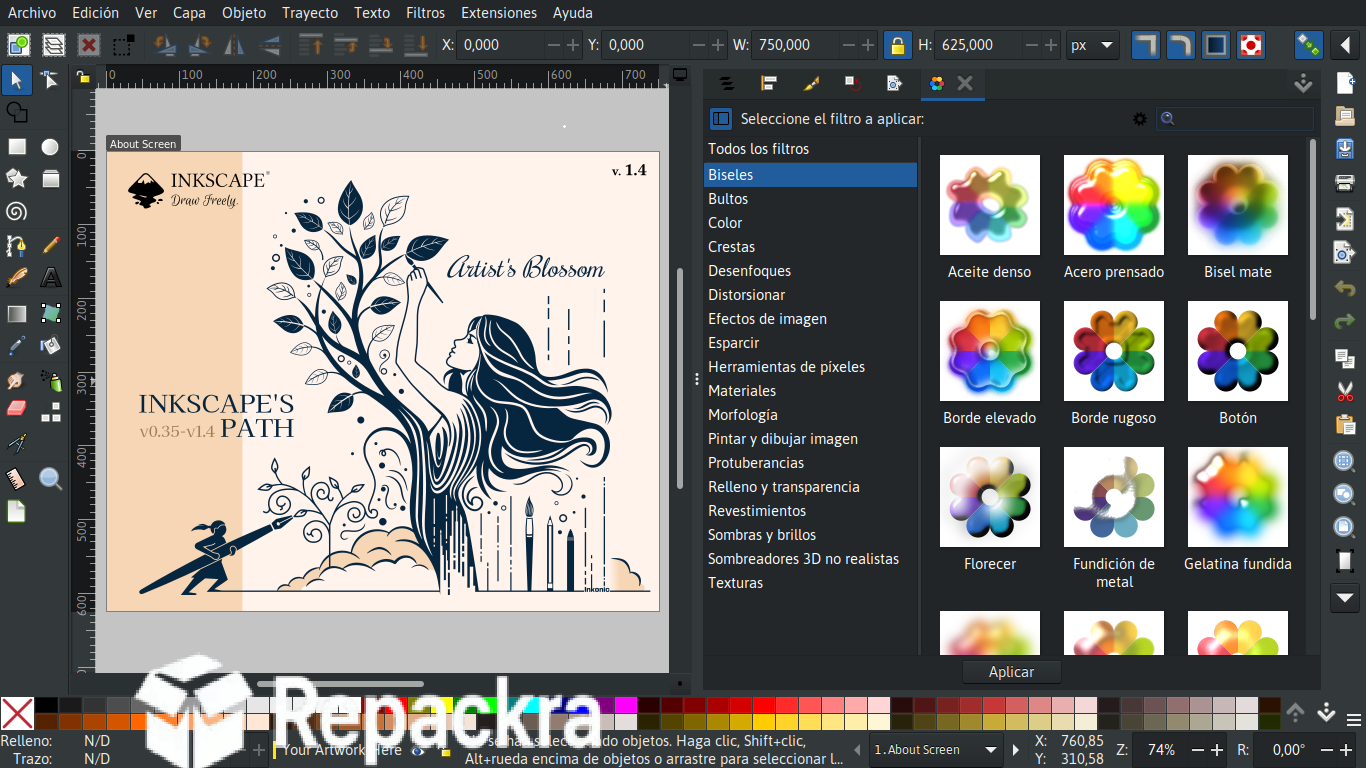Click the Deselect icon with red X

(x=89, y=45)
